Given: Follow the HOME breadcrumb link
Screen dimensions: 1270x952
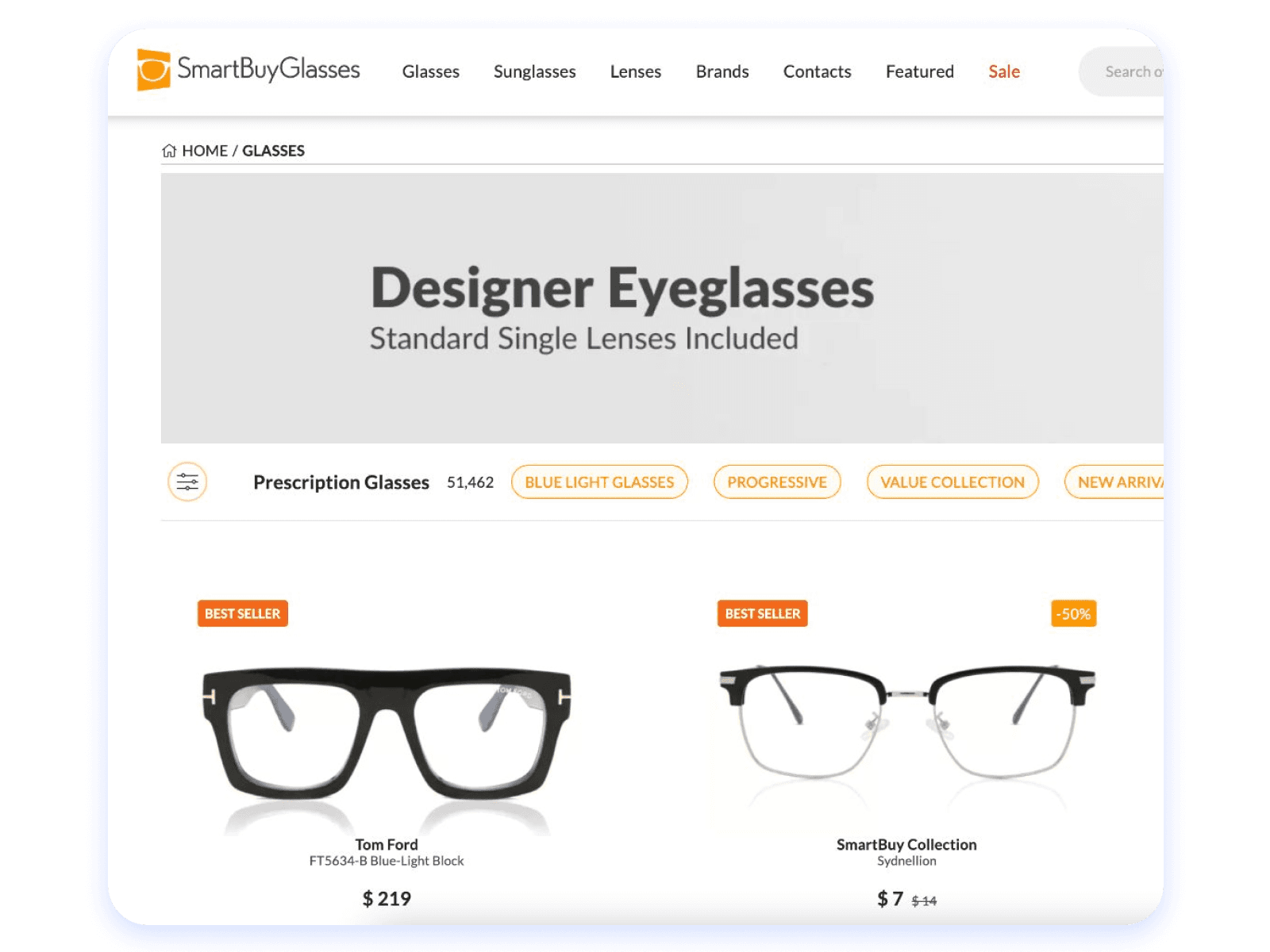Looking at the screenshot, I should click(205, 151).
